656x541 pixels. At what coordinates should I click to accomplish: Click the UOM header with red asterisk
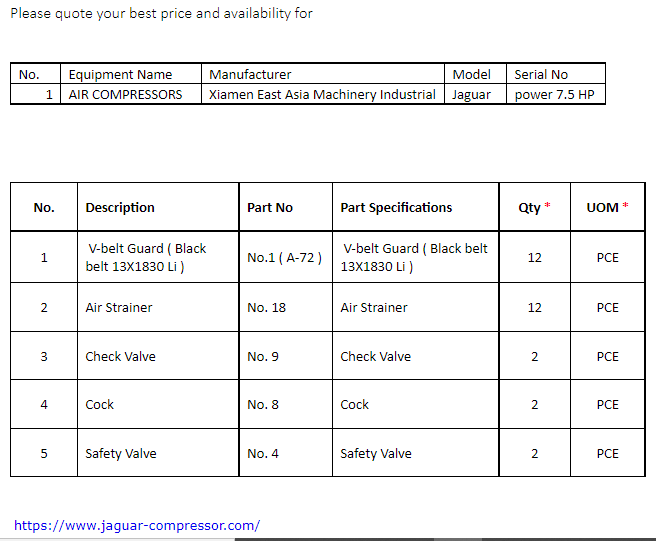point(607,207)
